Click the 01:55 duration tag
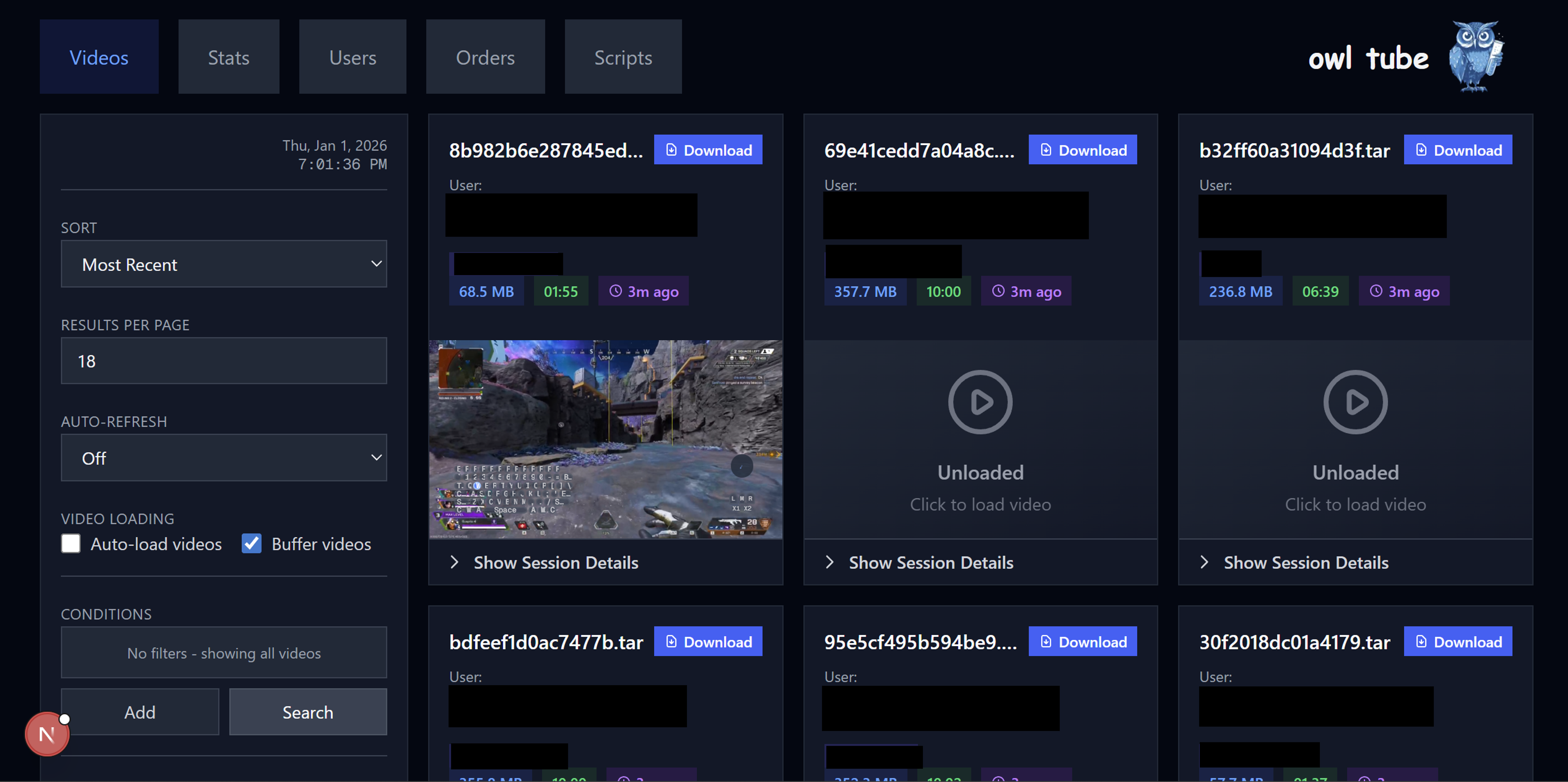 tap(561, 292)
